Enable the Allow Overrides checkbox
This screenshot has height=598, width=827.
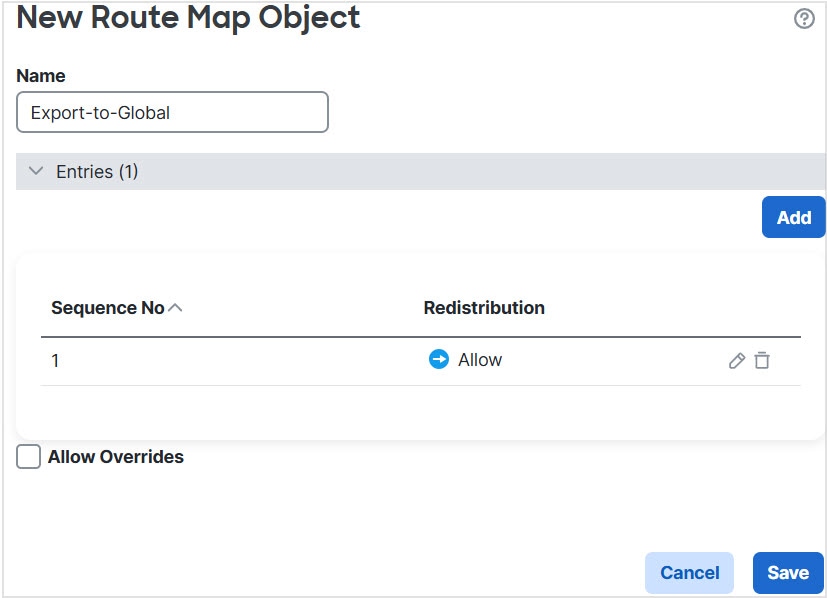click(29, 457)
